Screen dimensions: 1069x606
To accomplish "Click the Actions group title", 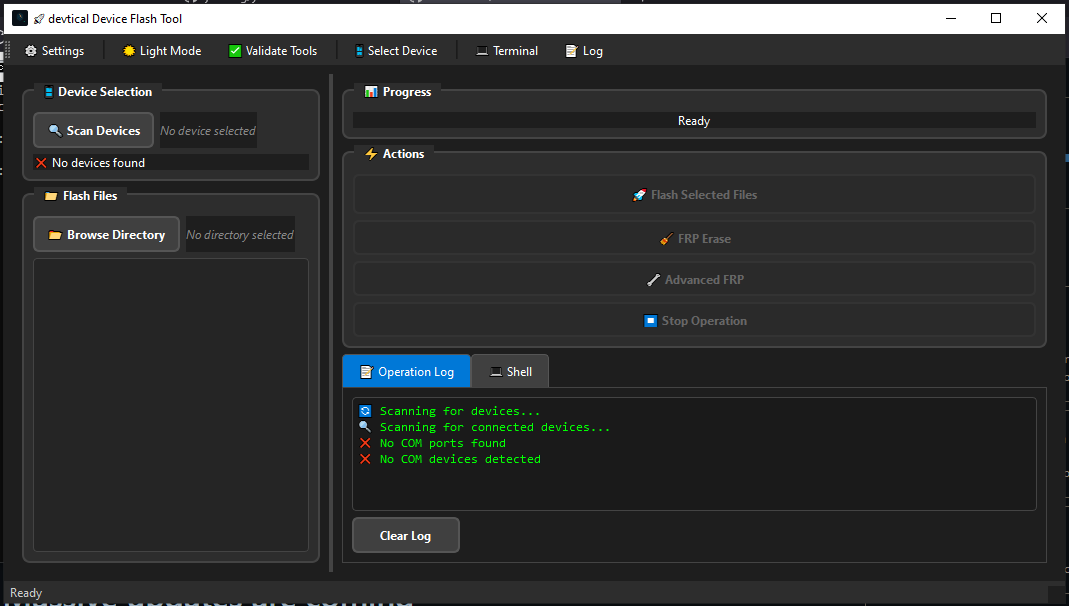I will (x=404, y=153).
